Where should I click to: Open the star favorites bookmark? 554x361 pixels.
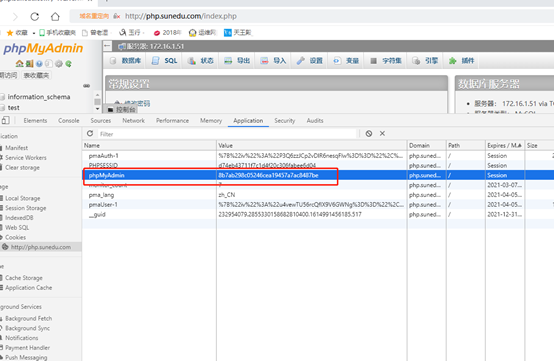tap(17, 32)
